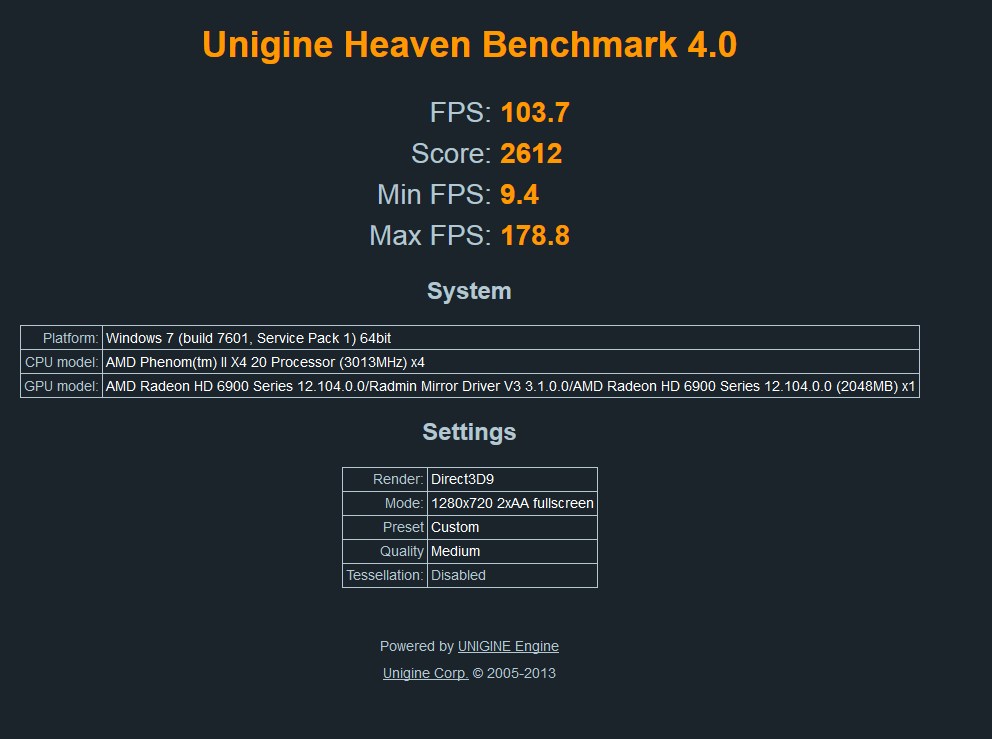Select the Score value 2612

click(531, 154)
